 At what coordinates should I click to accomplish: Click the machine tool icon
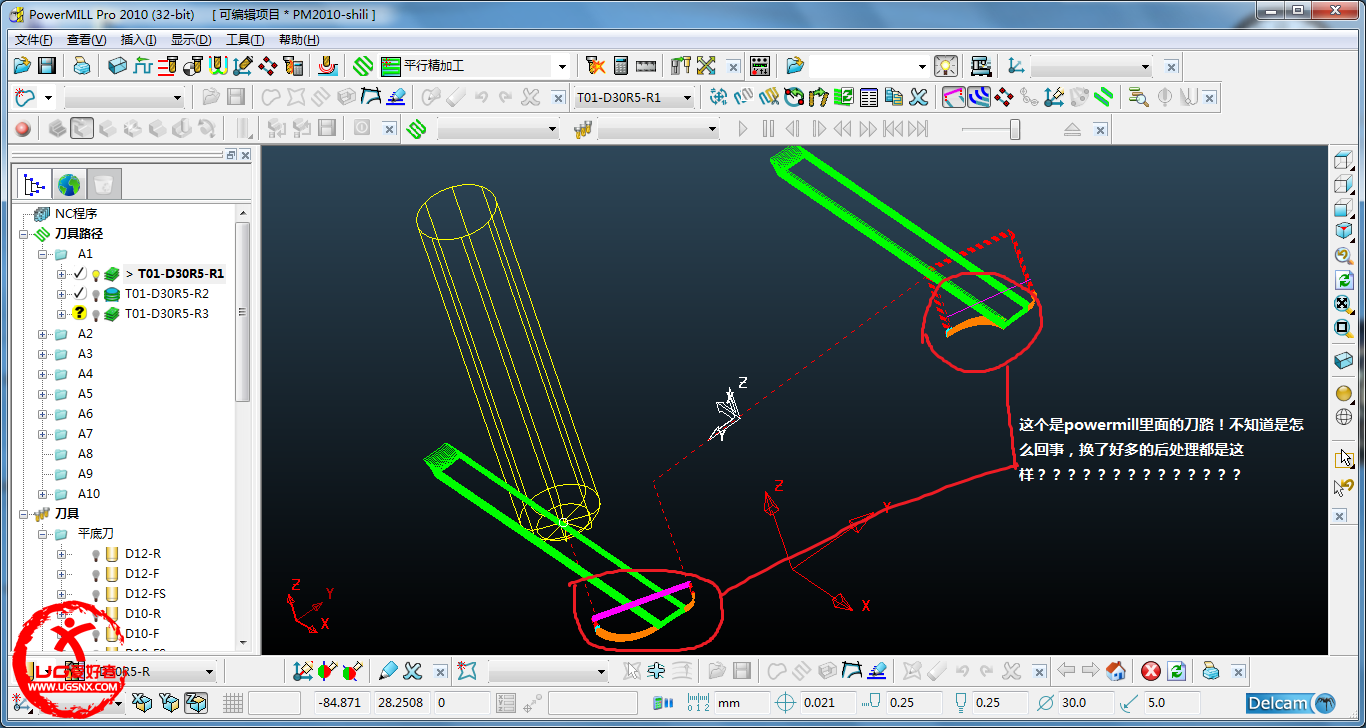tap(981, 66)
